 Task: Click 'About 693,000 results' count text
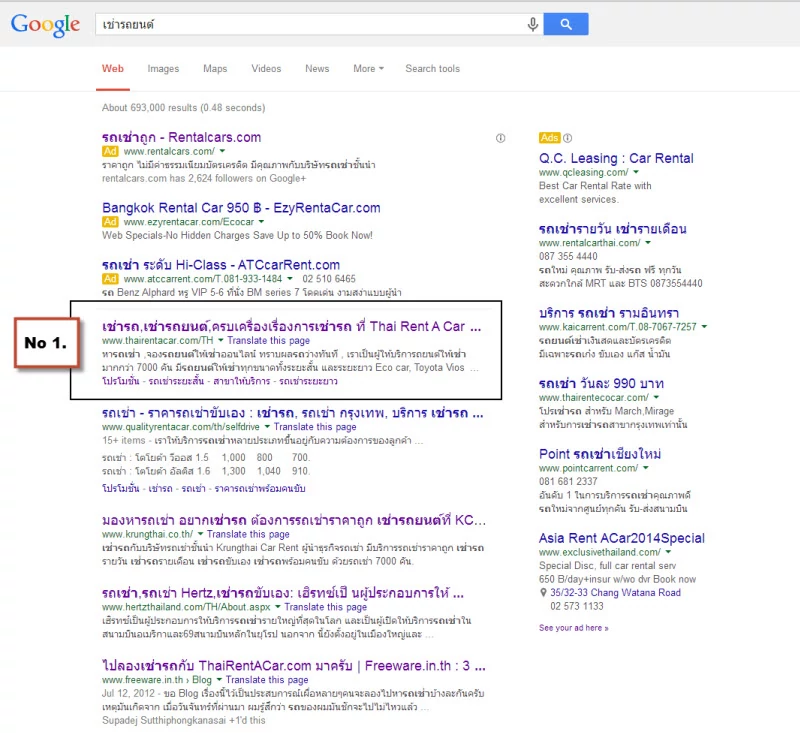184,108
